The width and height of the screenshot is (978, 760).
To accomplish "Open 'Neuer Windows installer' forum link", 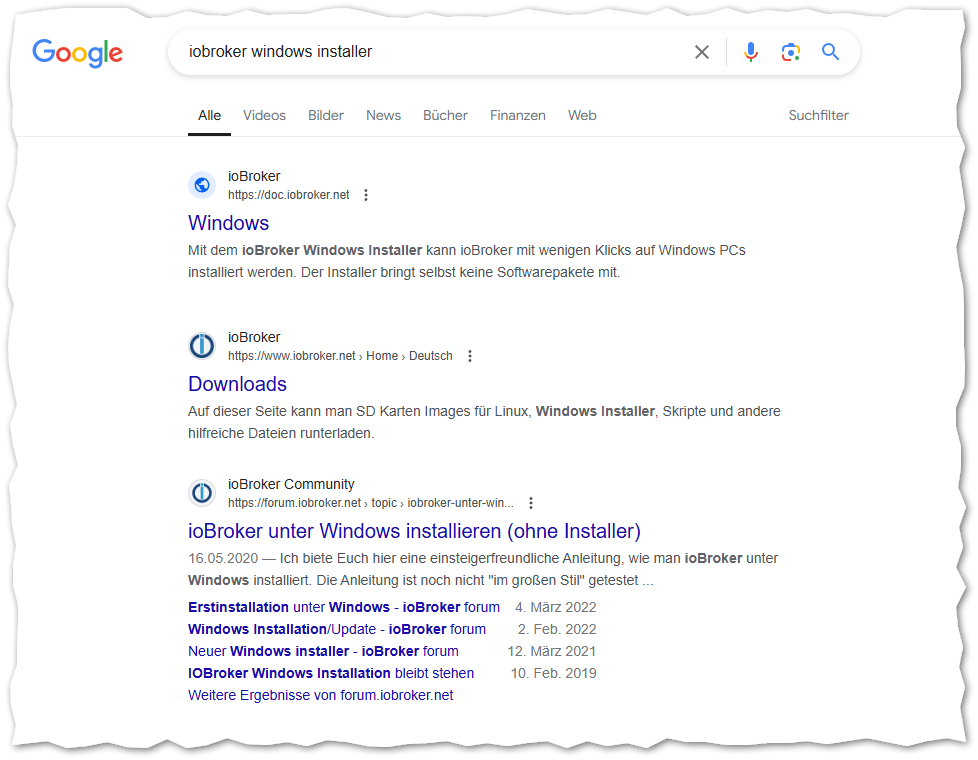I will coord(323,651).
